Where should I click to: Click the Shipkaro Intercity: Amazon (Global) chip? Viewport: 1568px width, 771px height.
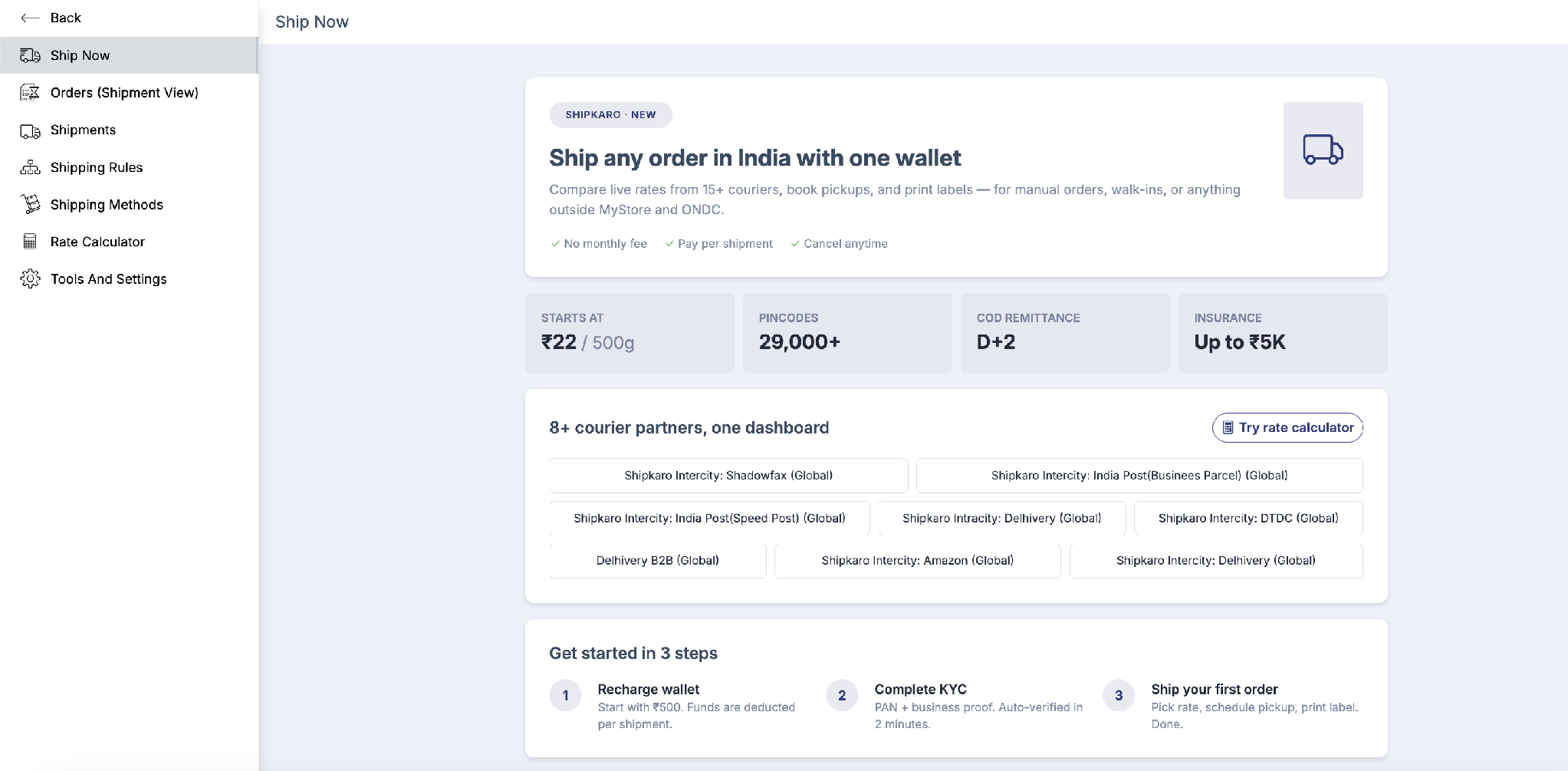918,561
